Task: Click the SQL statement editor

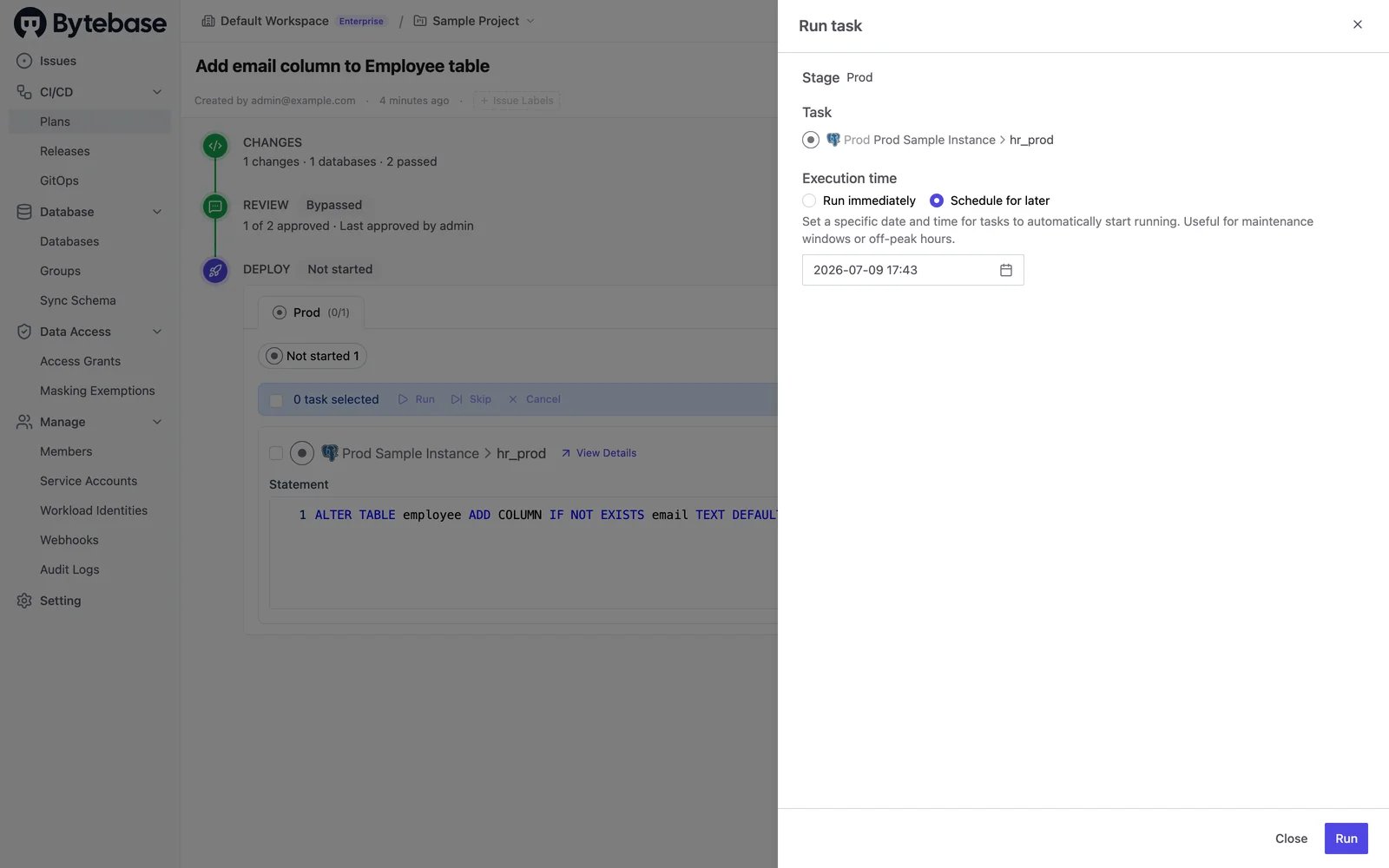Action: coord(523,553)
